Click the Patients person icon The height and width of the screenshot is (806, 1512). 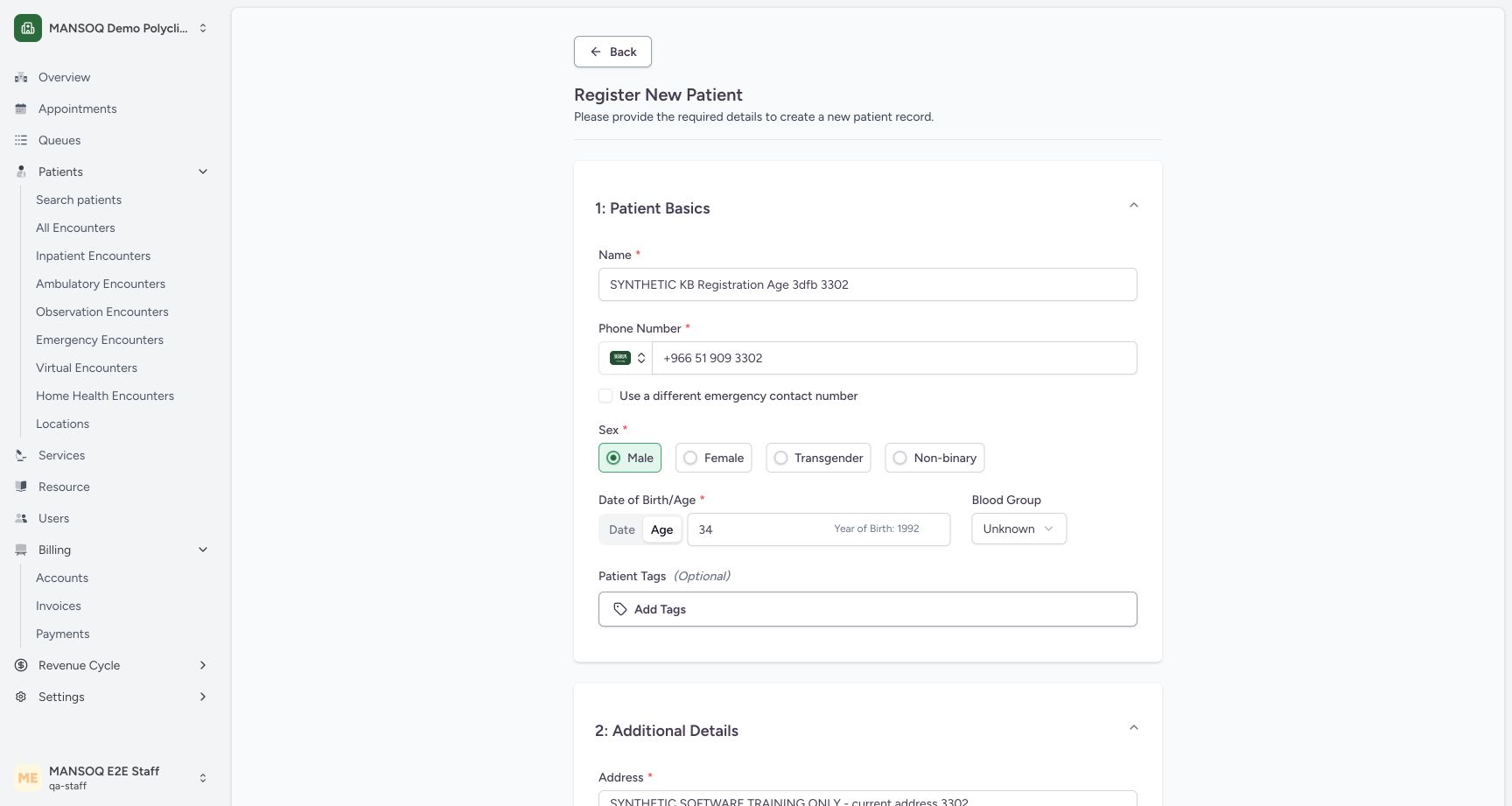coord(21,172)
